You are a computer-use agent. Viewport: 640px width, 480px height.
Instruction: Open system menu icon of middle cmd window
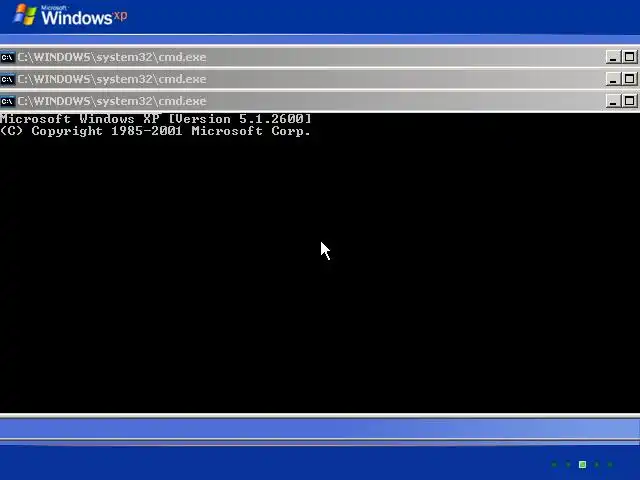pos(8,79)
